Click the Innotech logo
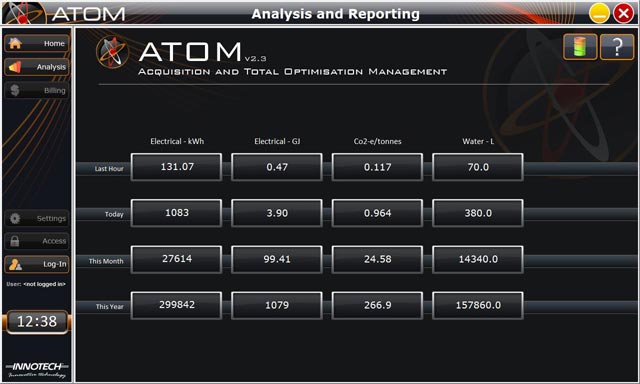 37,370
